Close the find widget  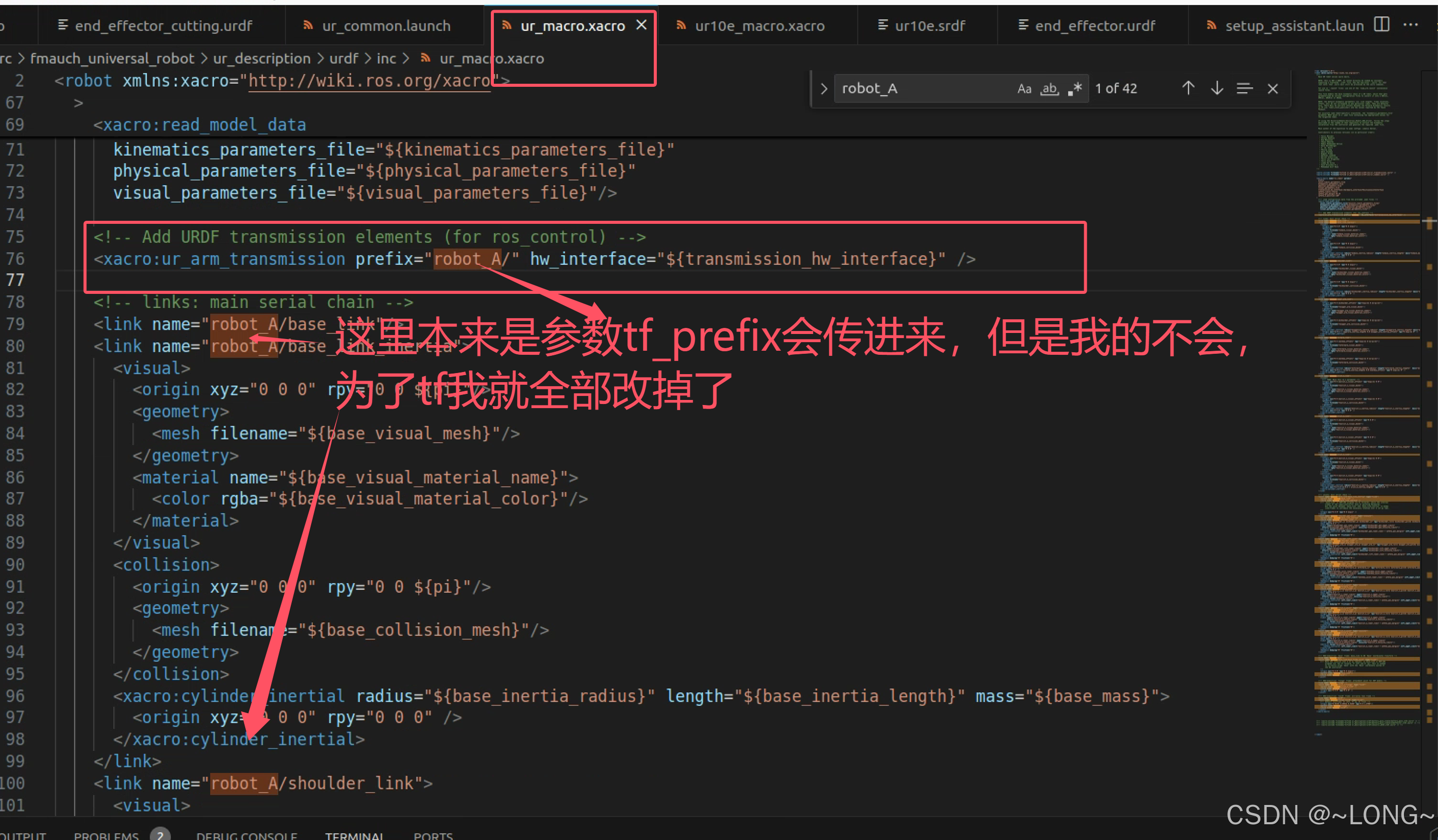point(1273,88)
